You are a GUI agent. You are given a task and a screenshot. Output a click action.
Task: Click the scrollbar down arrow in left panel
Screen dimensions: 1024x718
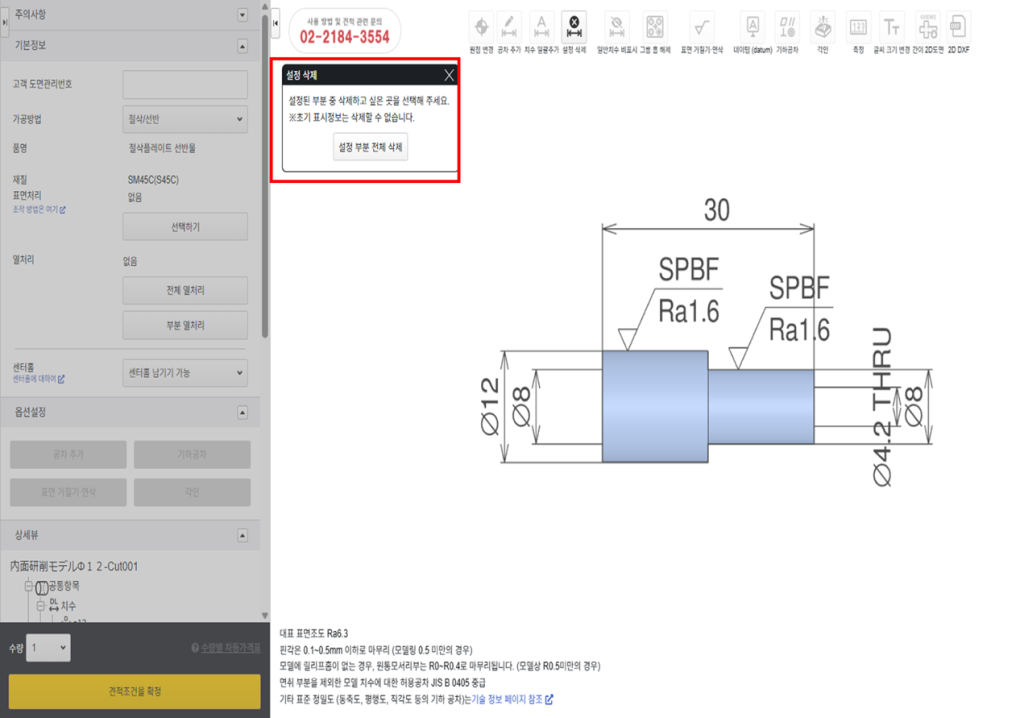264,615
